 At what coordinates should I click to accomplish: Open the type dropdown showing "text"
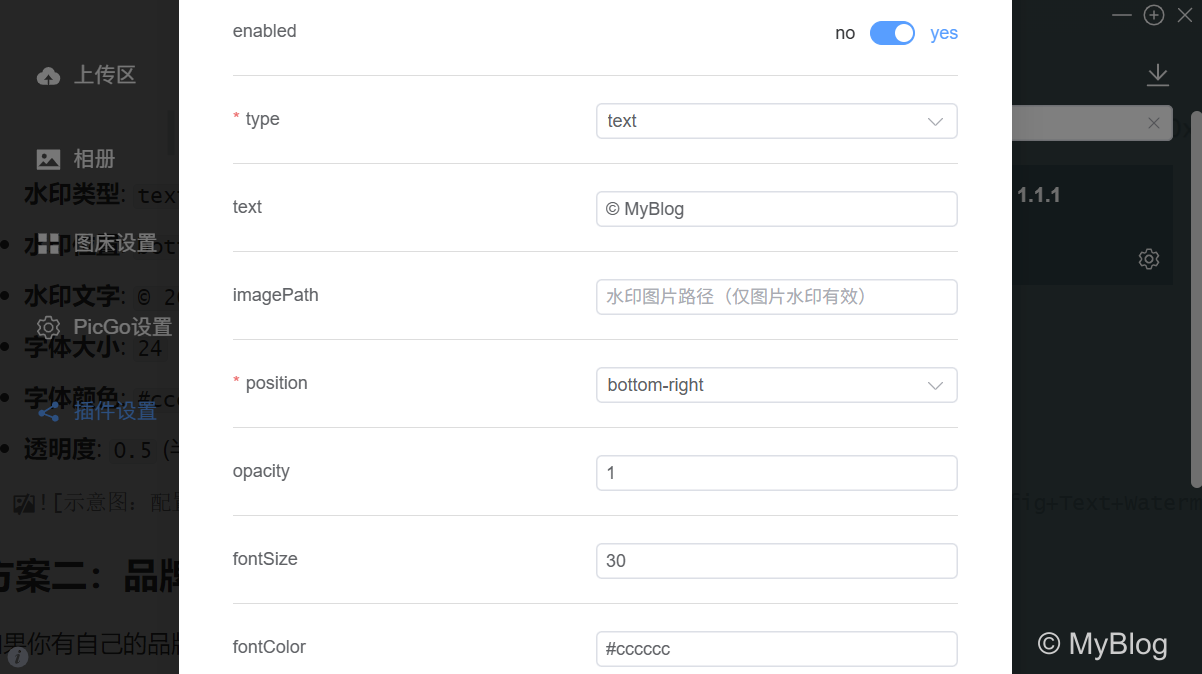pyautogui.click(x=776, y=121)
